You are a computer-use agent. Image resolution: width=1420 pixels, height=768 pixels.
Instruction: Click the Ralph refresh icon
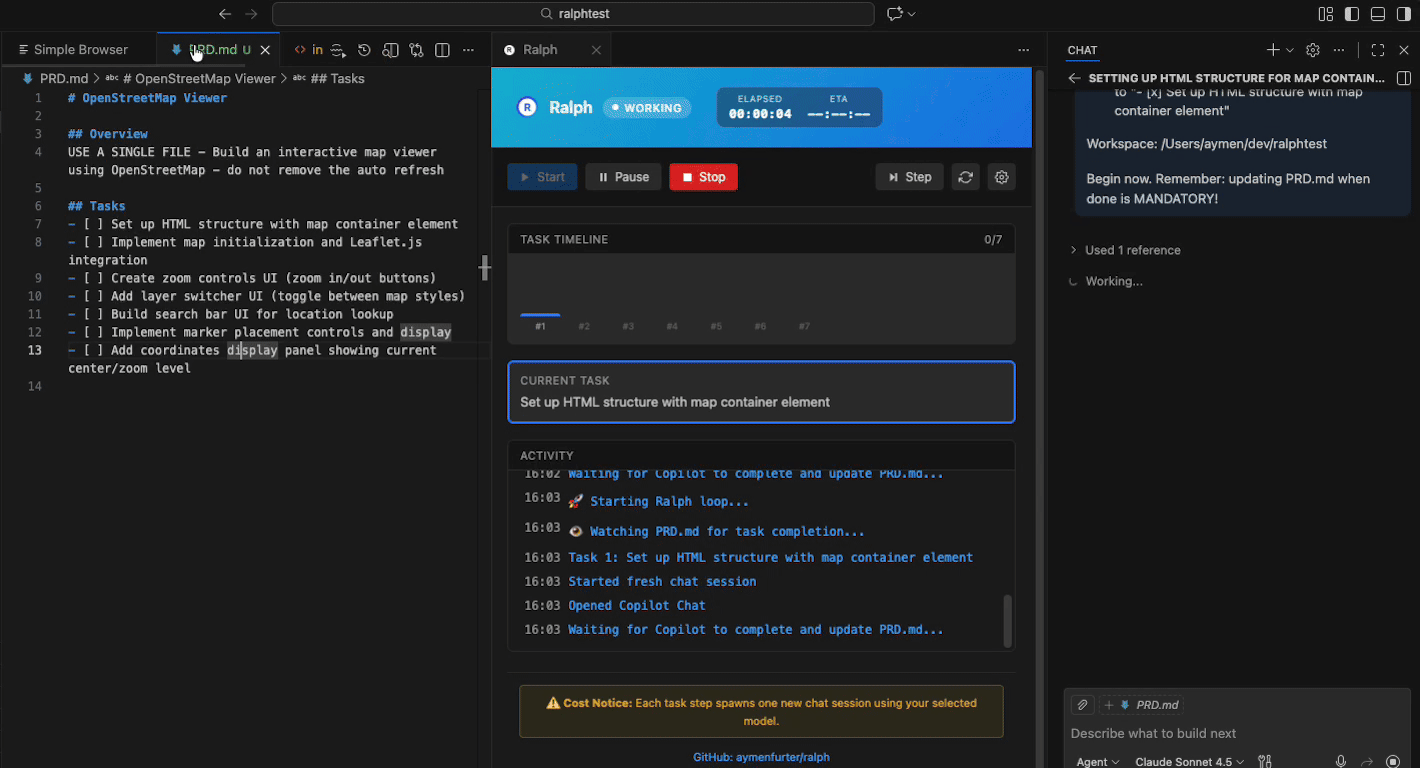[965, 177]
